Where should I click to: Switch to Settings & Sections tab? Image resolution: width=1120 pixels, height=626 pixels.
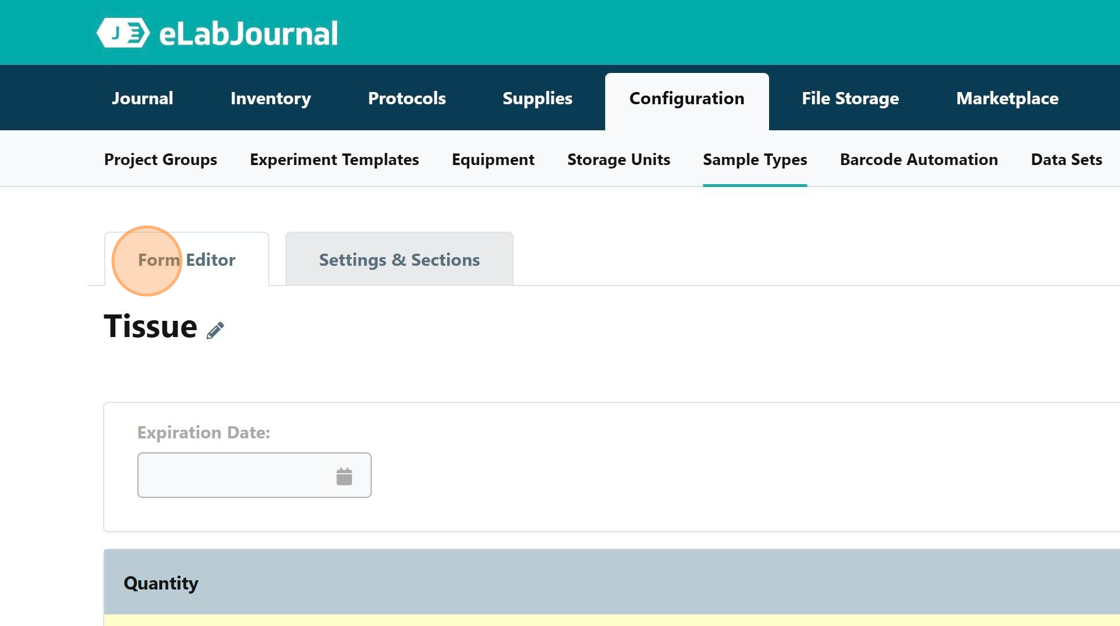click(x=399, y=259)
